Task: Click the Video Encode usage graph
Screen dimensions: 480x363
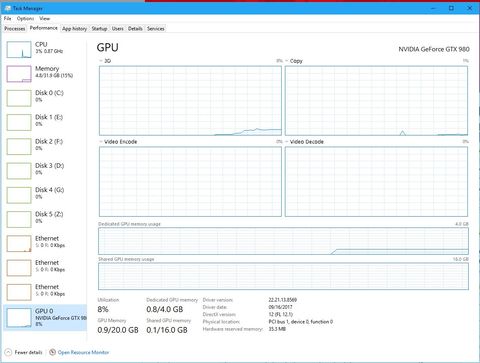Action: coord(190,182)
